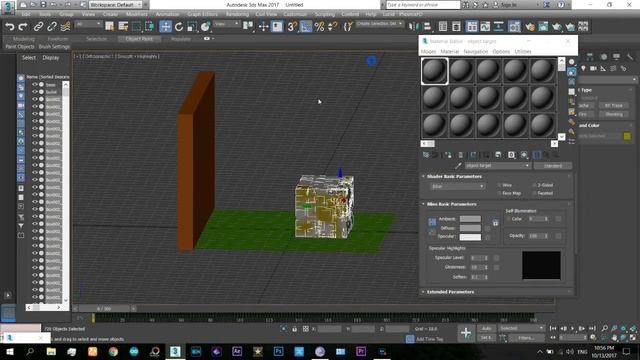The image size is (640, 360).
Task: Enable the Faceted checkbox
Action: tap(534, 193)
